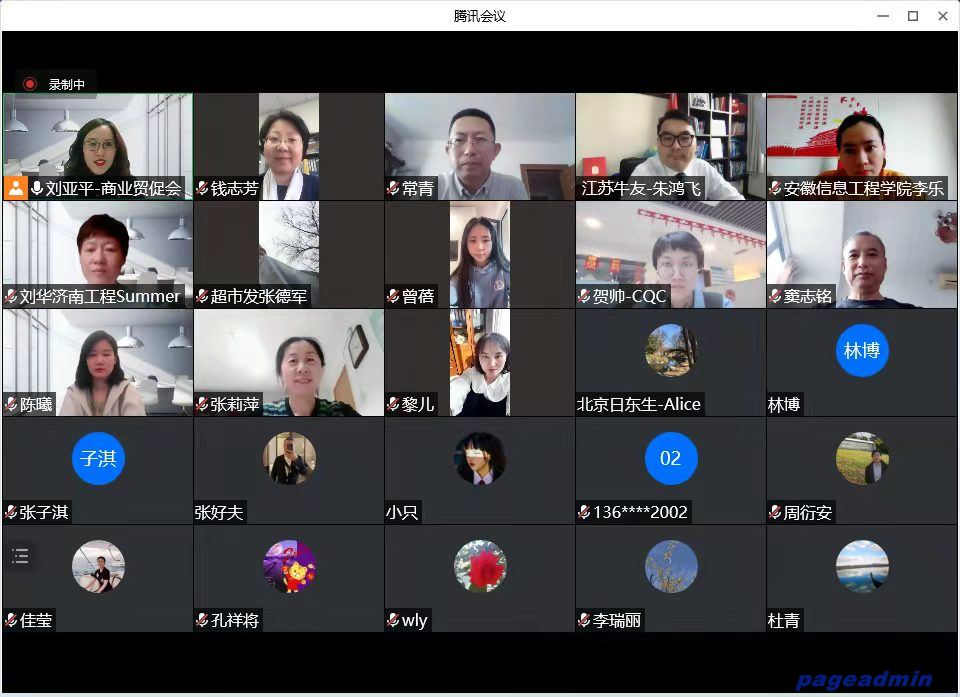The height and width of the screenshot is (697, 960).
Task: Click the name label 贺帅-CQC
Action: coord(629,296)
